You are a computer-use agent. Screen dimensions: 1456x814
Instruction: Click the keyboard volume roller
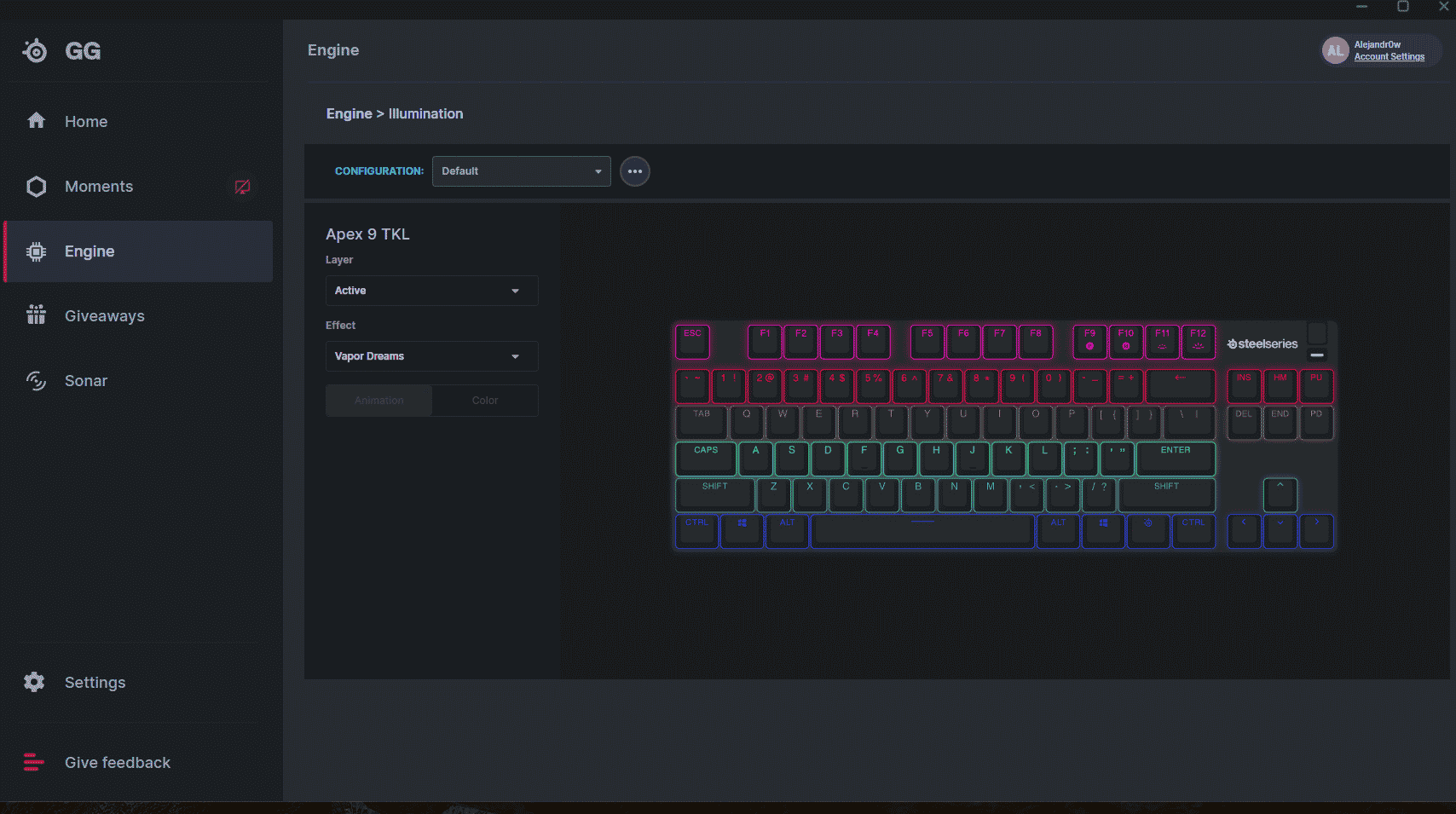(1317, 333)
